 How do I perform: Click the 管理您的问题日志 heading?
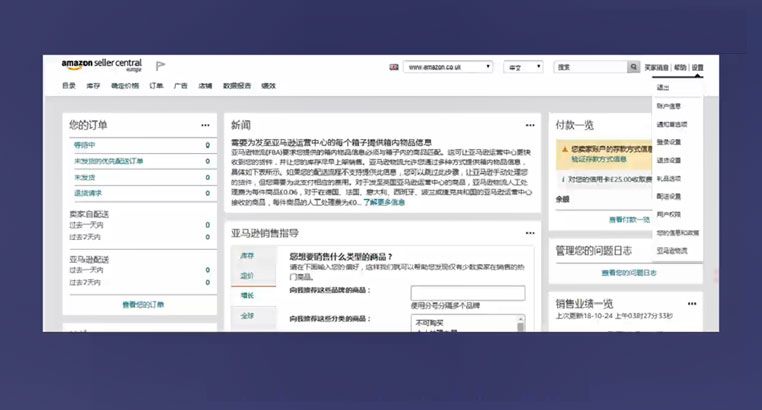coord(594,251)
